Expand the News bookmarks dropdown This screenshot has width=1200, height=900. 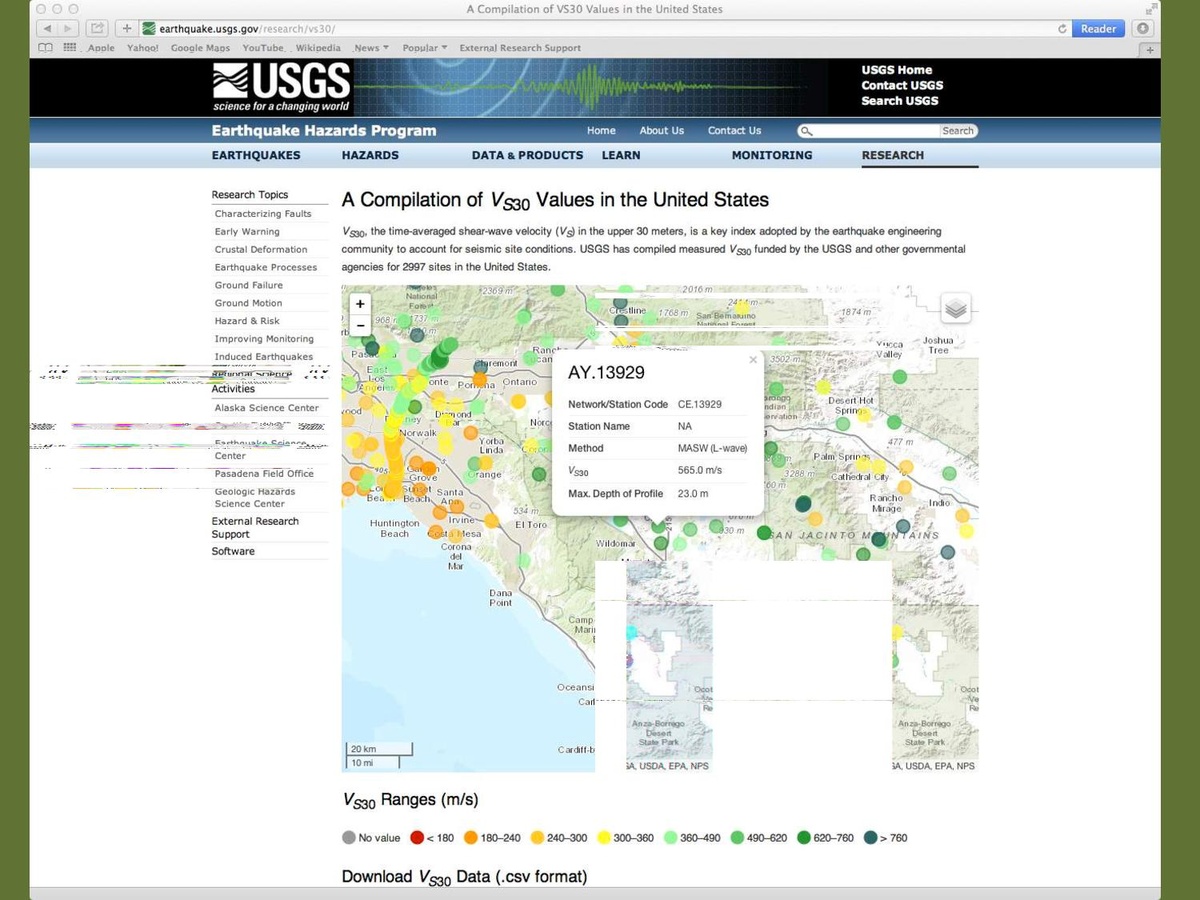click(x=371, y=48)
